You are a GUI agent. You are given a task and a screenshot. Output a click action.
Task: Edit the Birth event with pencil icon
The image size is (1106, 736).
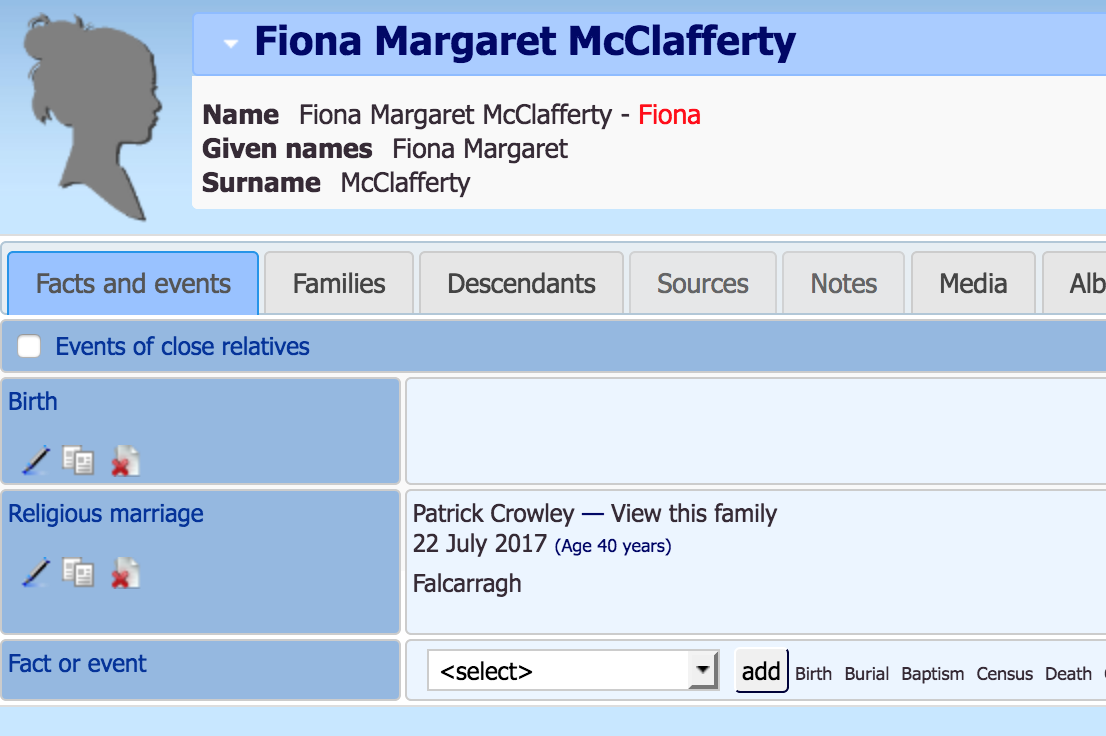click(x=36, y=461)
